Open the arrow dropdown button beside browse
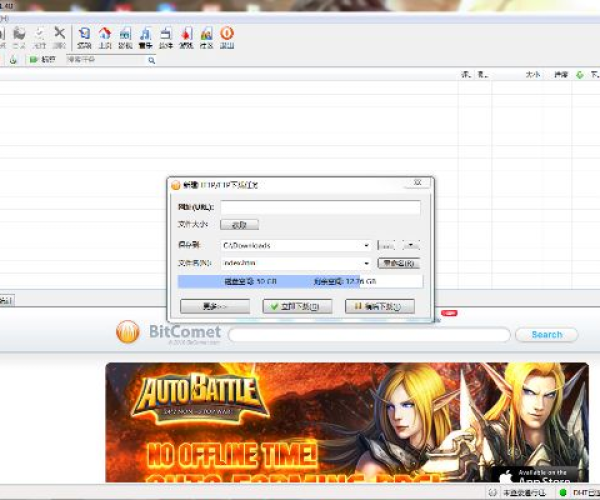Screen dimensions: 600x500 (x=411, y=245)
